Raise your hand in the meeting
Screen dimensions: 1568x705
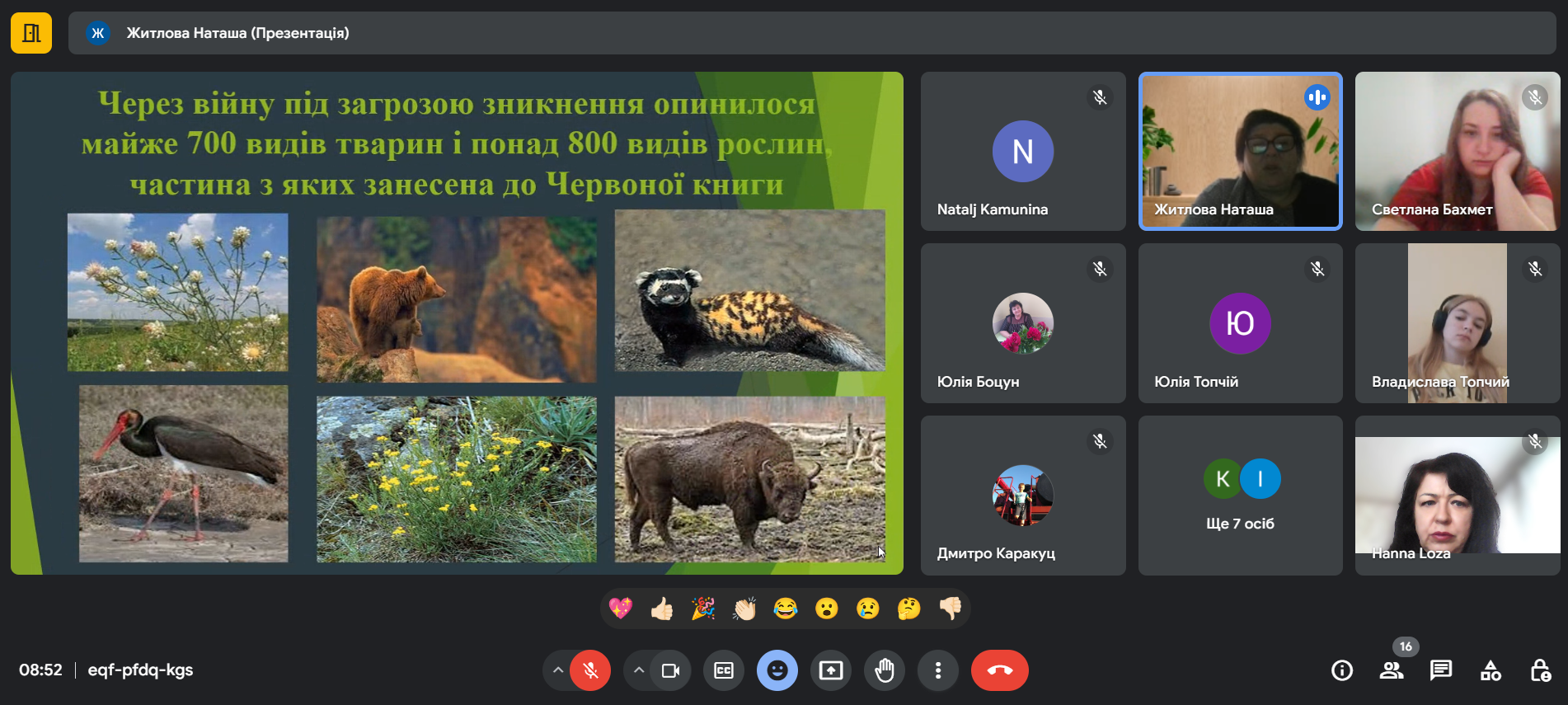point(884,670)
